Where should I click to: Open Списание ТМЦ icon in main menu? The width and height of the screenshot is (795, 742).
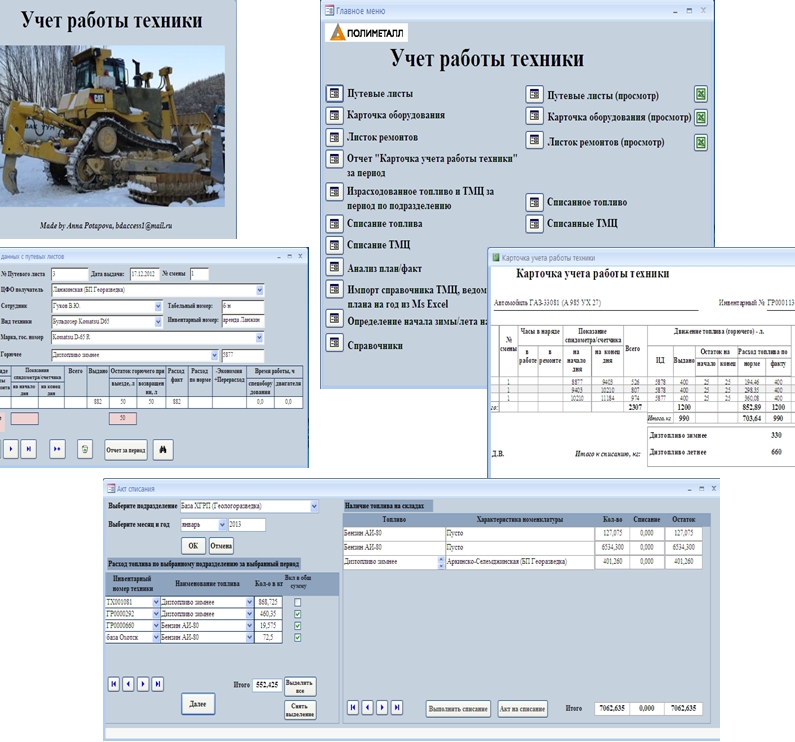point(334,245)
